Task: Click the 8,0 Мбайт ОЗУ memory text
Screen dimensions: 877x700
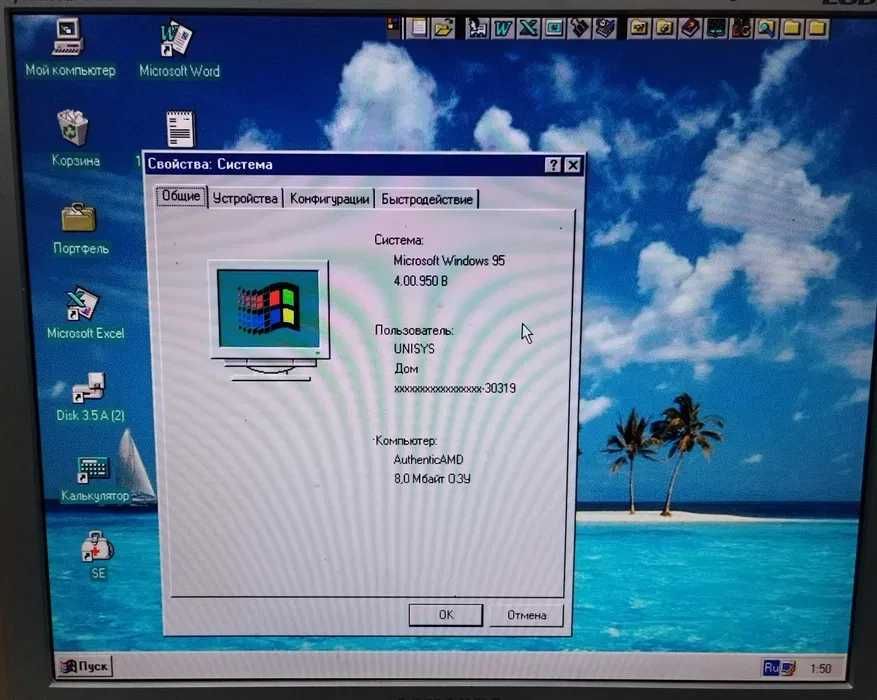Action: point(432,479)
